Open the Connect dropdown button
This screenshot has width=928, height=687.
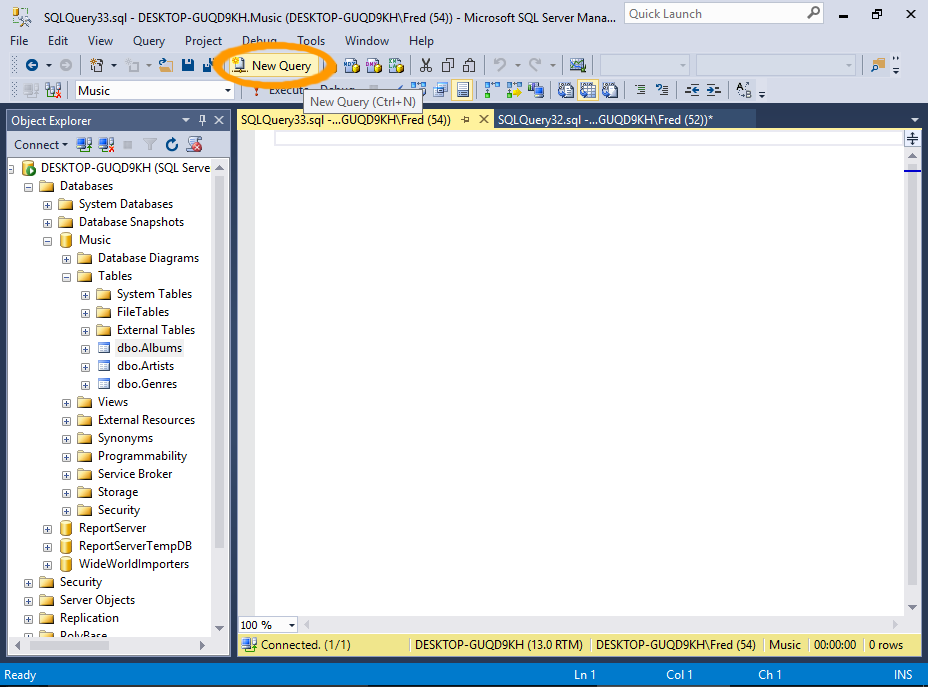click(41, 145)
